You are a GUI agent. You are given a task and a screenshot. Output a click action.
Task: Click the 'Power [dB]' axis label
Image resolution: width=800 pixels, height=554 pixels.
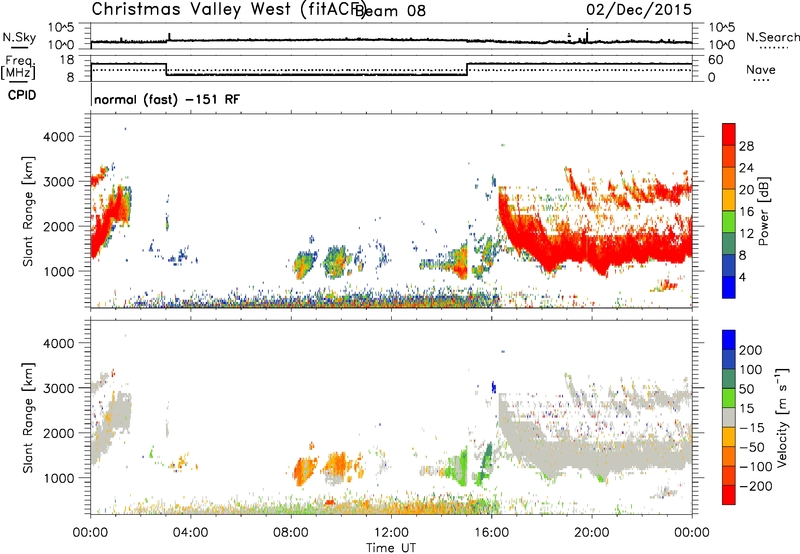tap(763, 211)
